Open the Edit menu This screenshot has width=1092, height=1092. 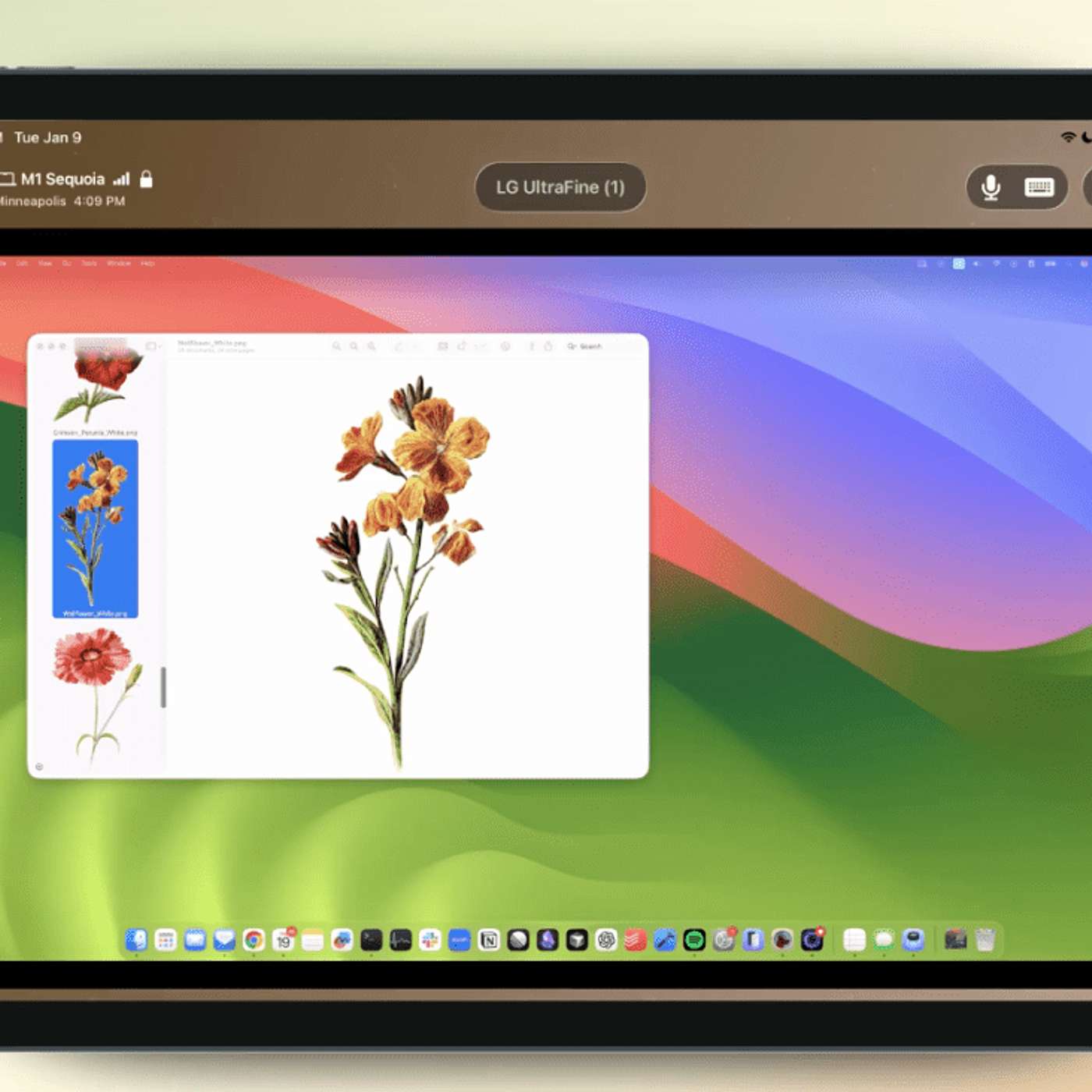(22, 264)
